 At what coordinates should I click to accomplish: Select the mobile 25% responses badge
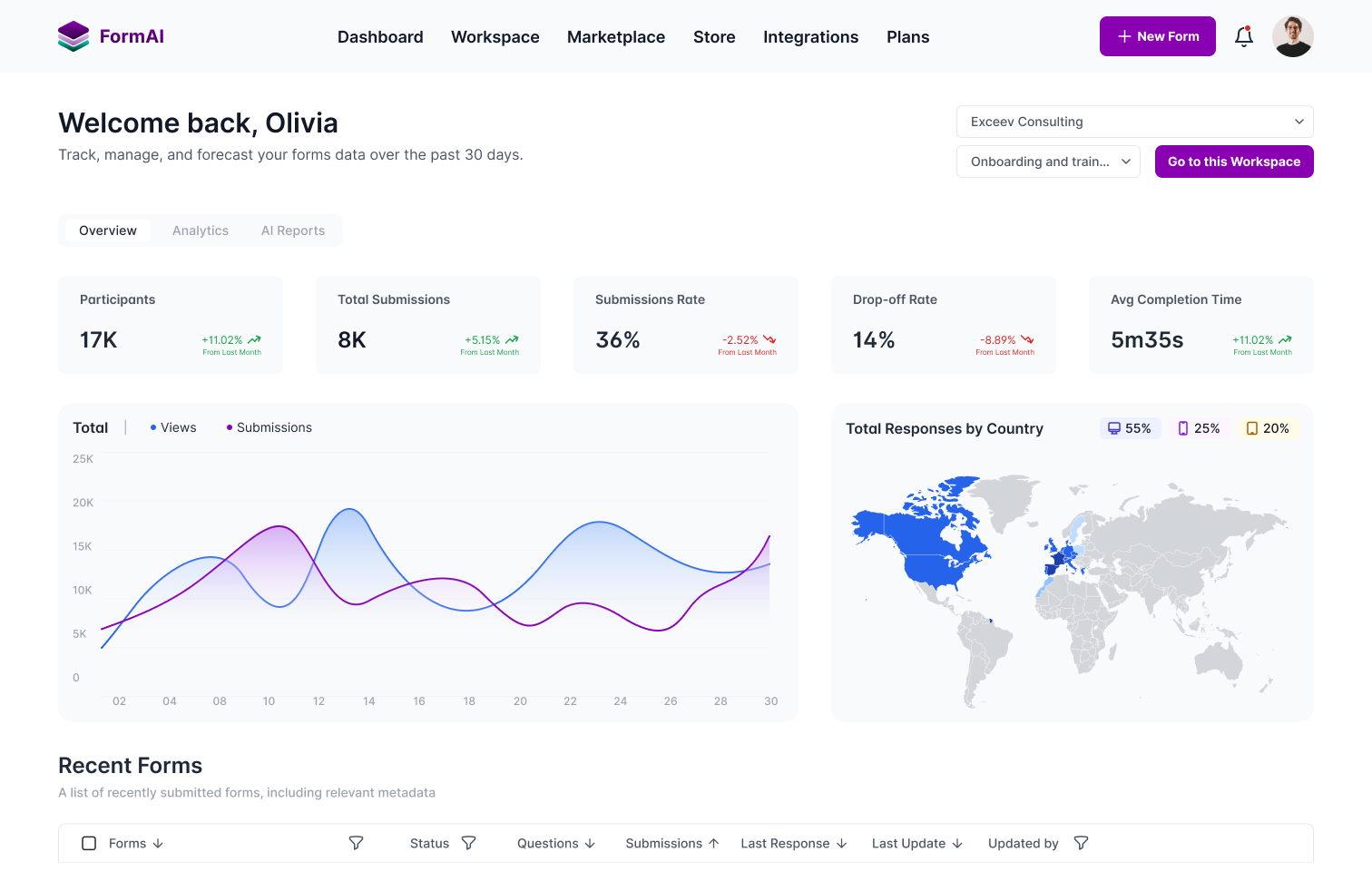[1199, 427]
